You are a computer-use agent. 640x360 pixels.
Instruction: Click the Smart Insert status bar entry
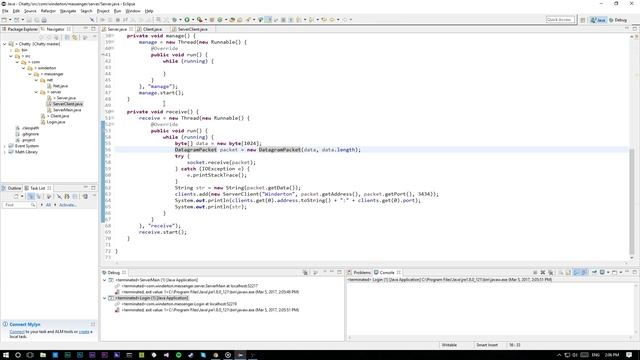[487, 345]
